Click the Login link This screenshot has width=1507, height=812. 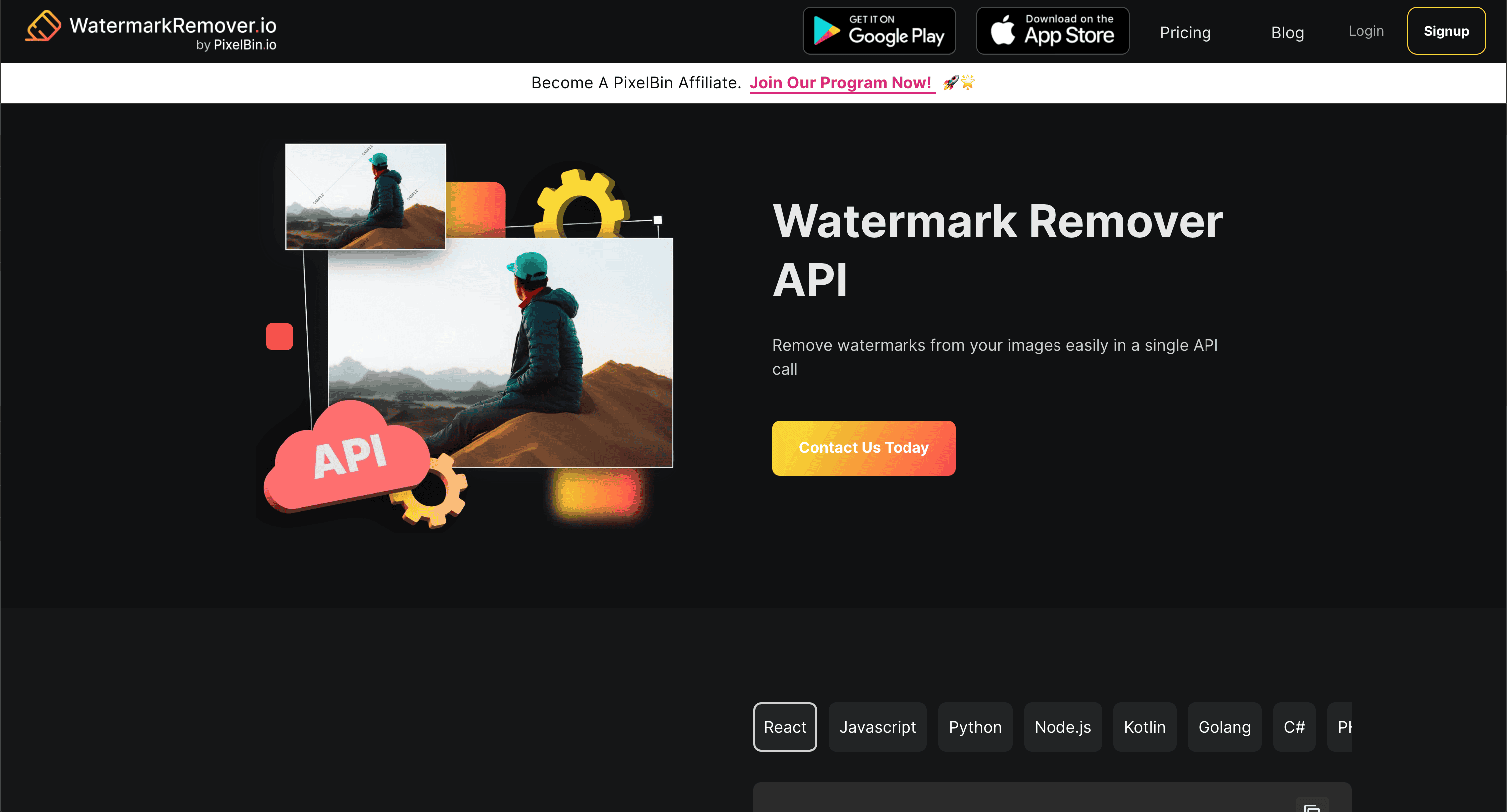pyautogui.click(x=1365, y=31)
